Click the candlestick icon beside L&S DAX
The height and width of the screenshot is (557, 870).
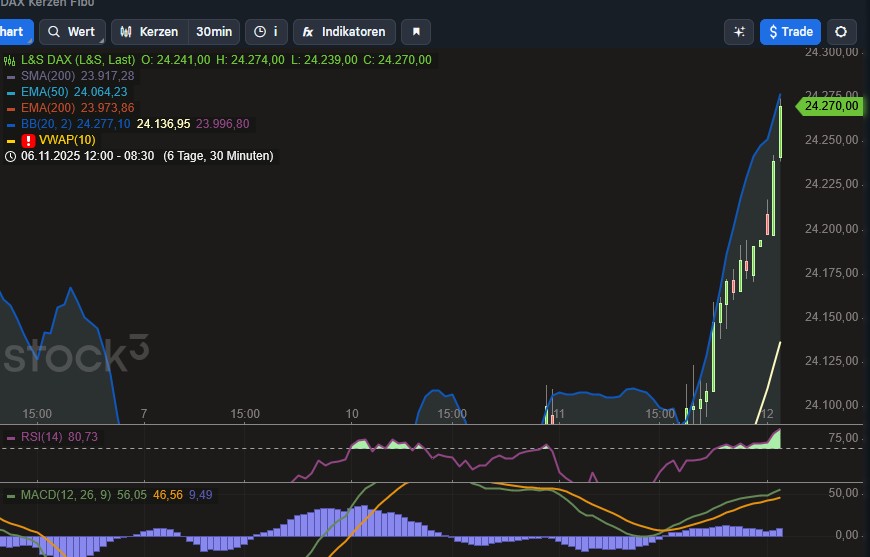11,60
